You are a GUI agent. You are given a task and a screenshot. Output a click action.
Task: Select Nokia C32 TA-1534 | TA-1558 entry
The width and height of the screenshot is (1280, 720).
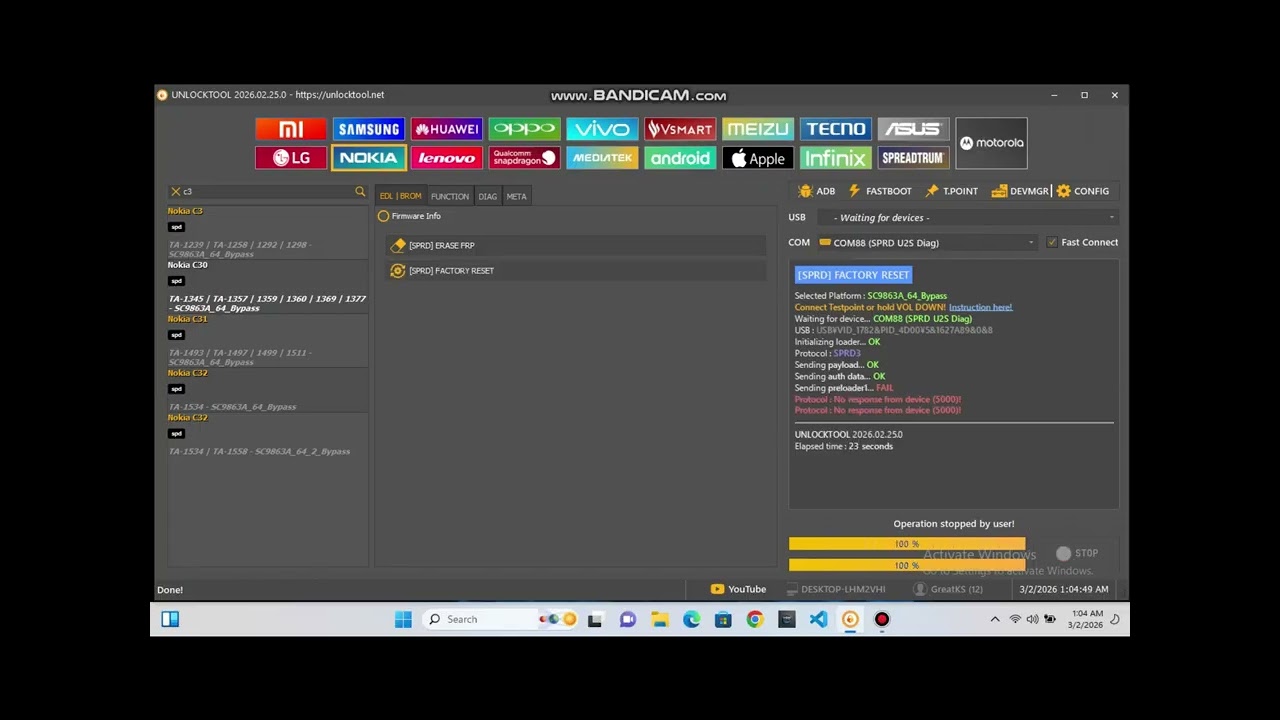[x=267, y=434]
